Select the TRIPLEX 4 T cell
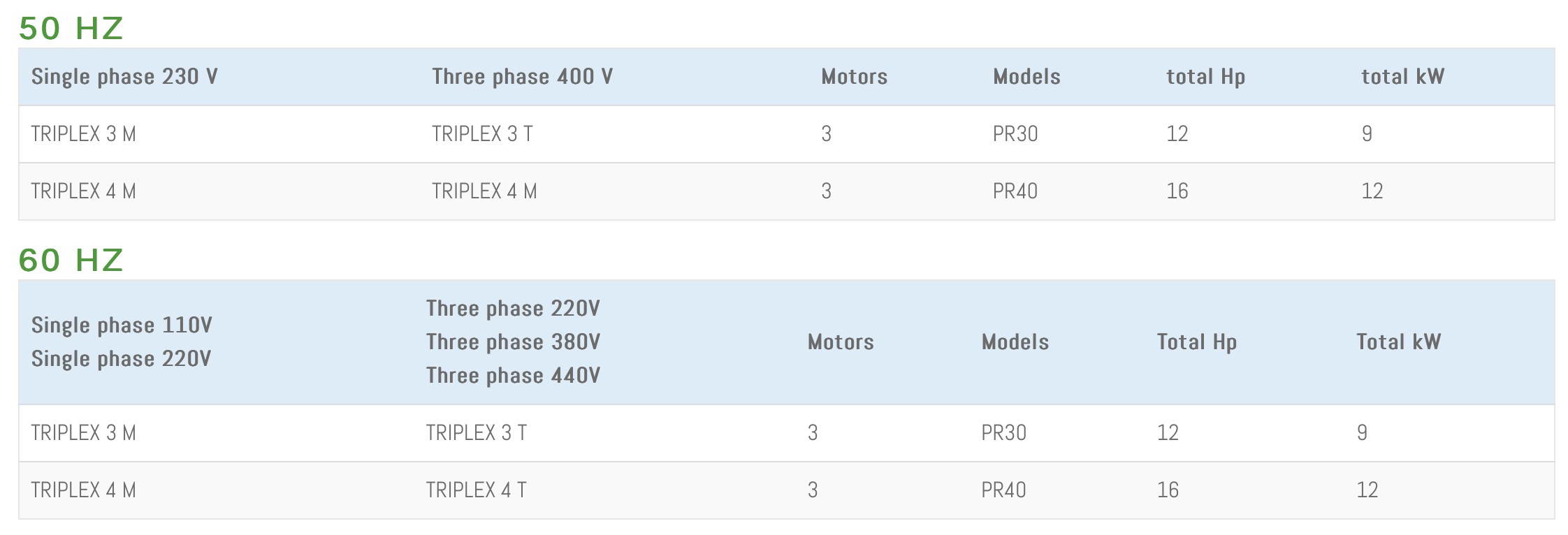1568x535 pixels. (x=477, y=490)
